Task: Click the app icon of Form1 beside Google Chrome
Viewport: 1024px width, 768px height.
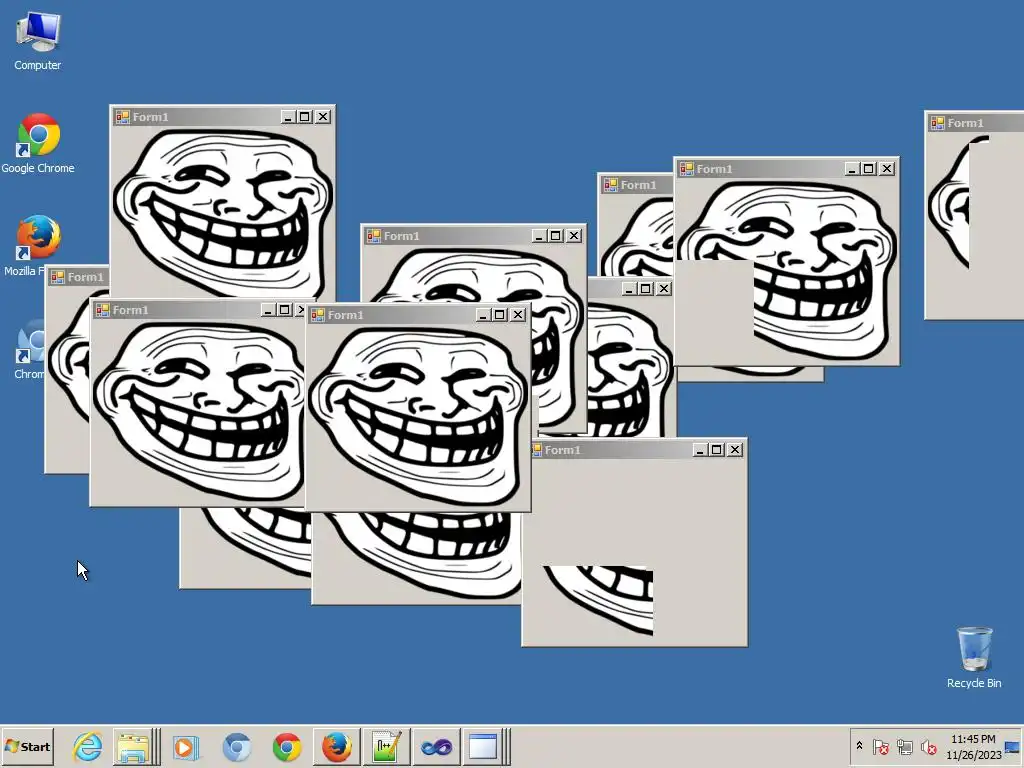Action: [x=122, y=117]
